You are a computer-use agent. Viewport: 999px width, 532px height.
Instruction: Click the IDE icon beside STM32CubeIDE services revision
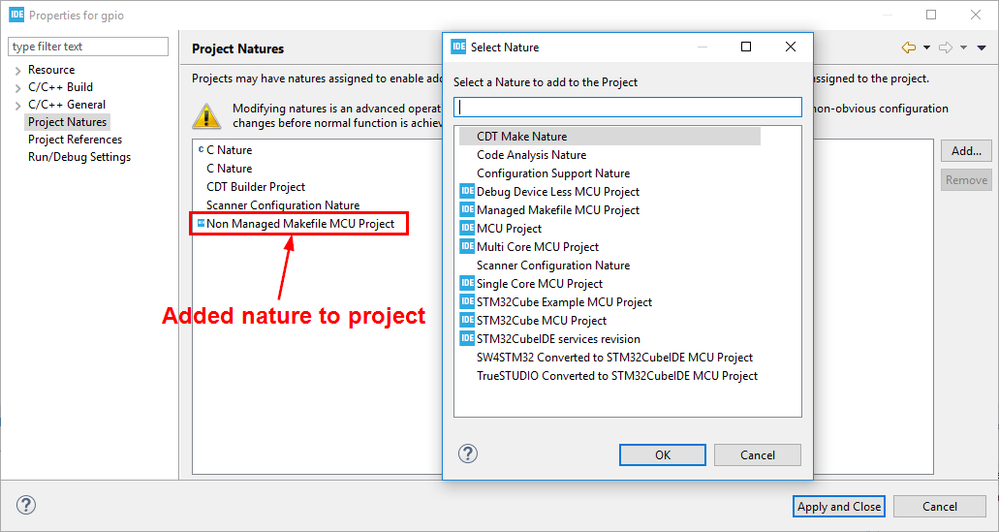point(467,339)
